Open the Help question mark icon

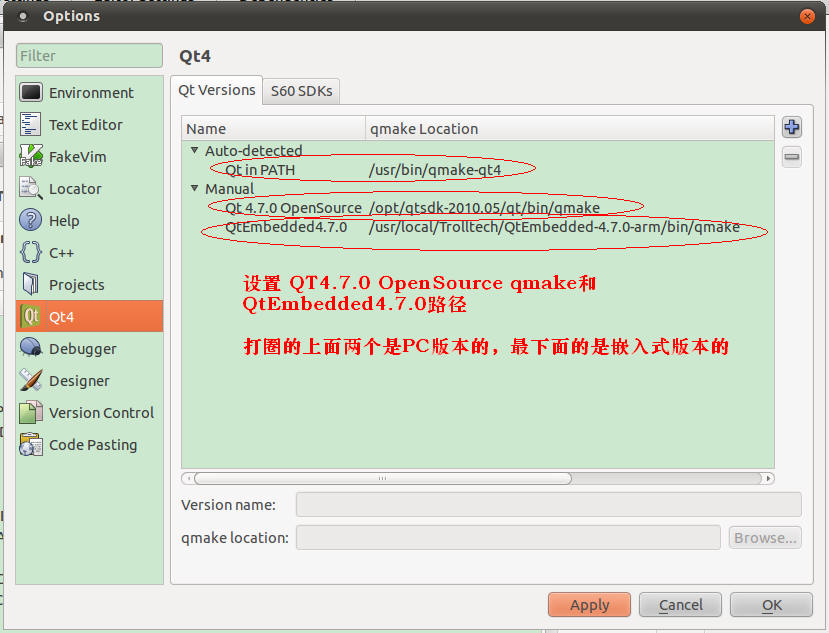(x=31, y=220)
